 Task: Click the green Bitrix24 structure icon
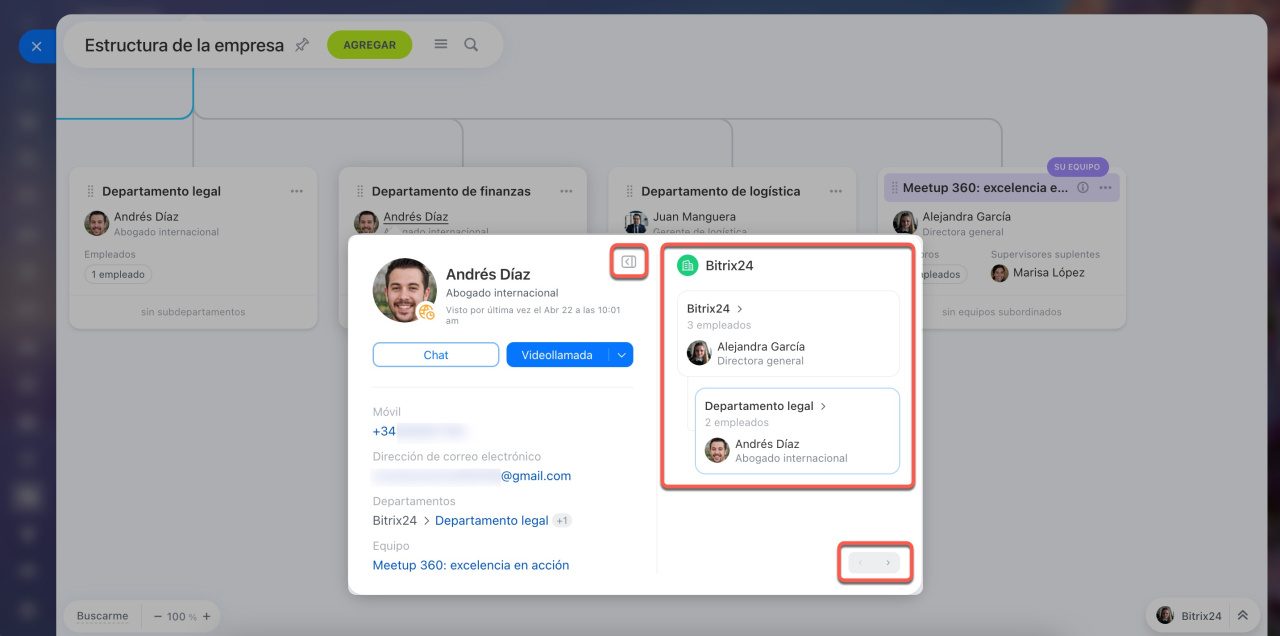coord(687,265)
